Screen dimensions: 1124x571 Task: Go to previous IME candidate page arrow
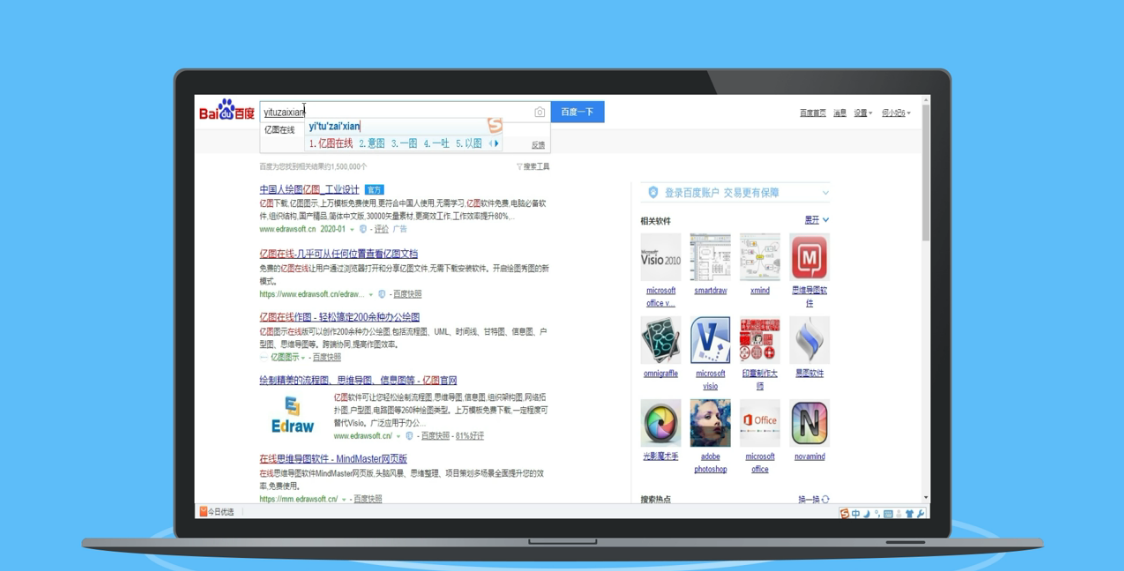click(x=491, y=143)
